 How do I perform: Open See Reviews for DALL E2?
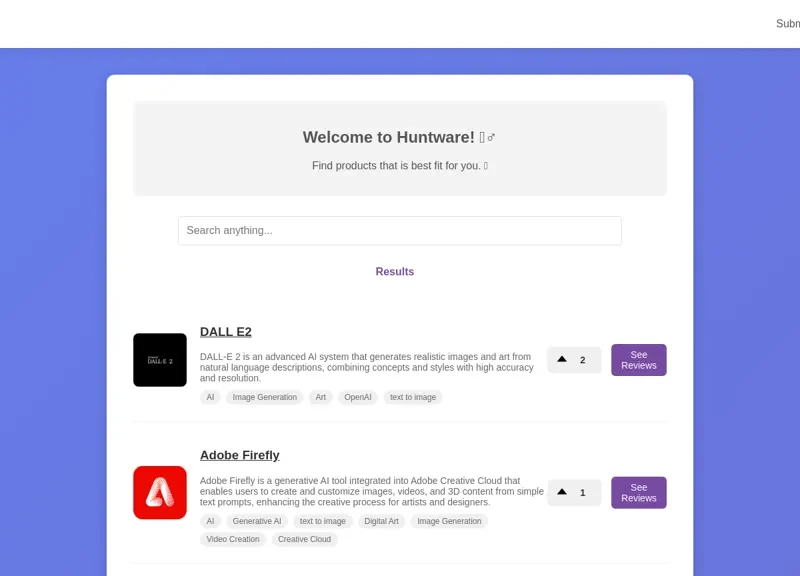(638, 359)
